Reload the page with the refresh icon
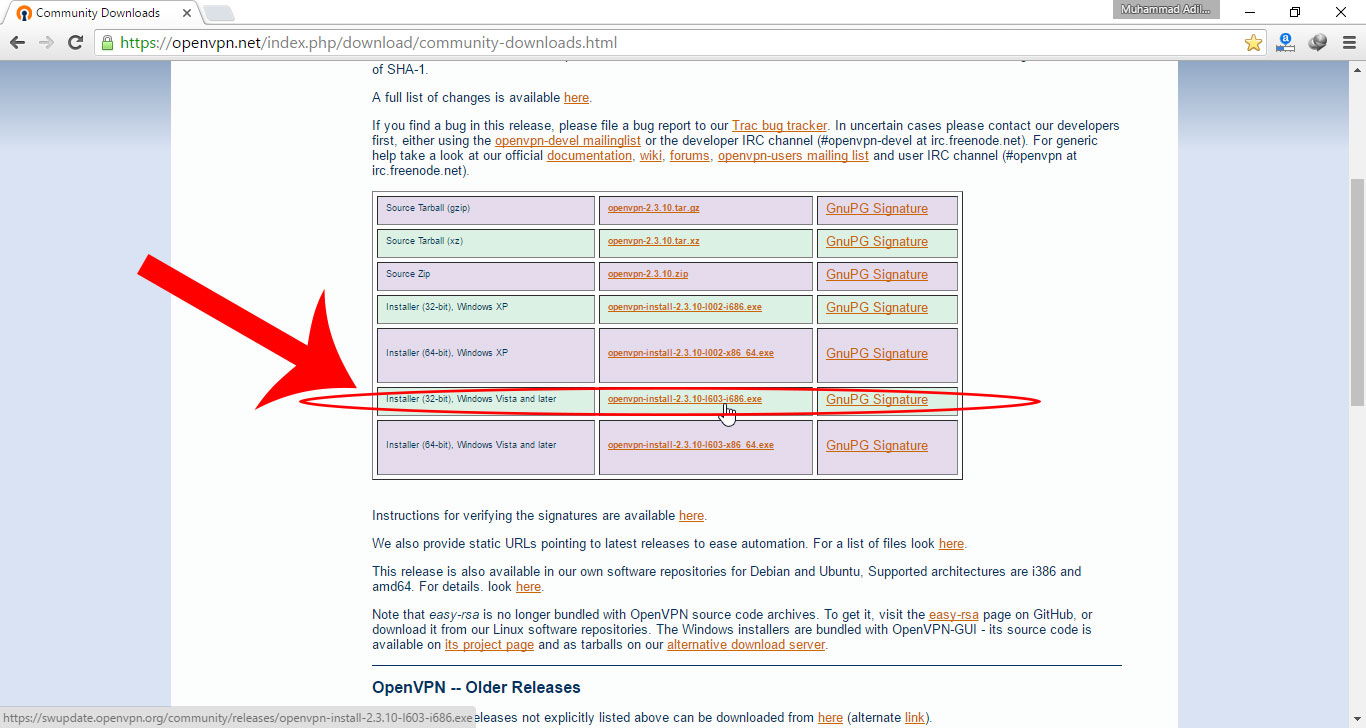 tap(75, 43)
